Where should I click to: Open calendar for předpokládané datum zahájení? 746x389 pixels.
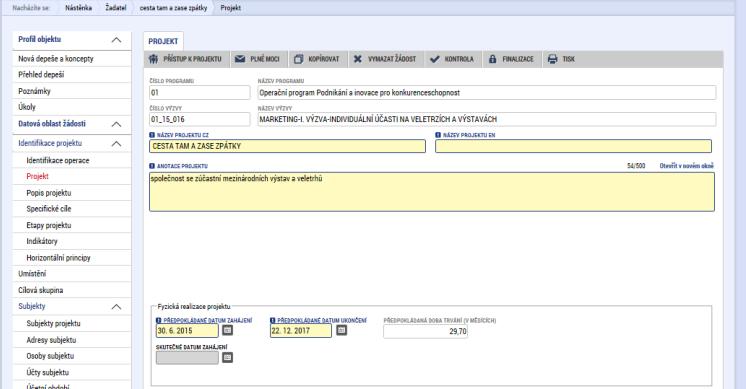(227, 330)
